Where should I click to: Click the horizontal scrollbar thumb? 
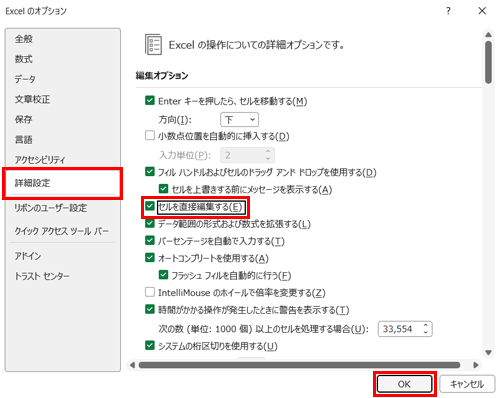click(x=299, y=365)
